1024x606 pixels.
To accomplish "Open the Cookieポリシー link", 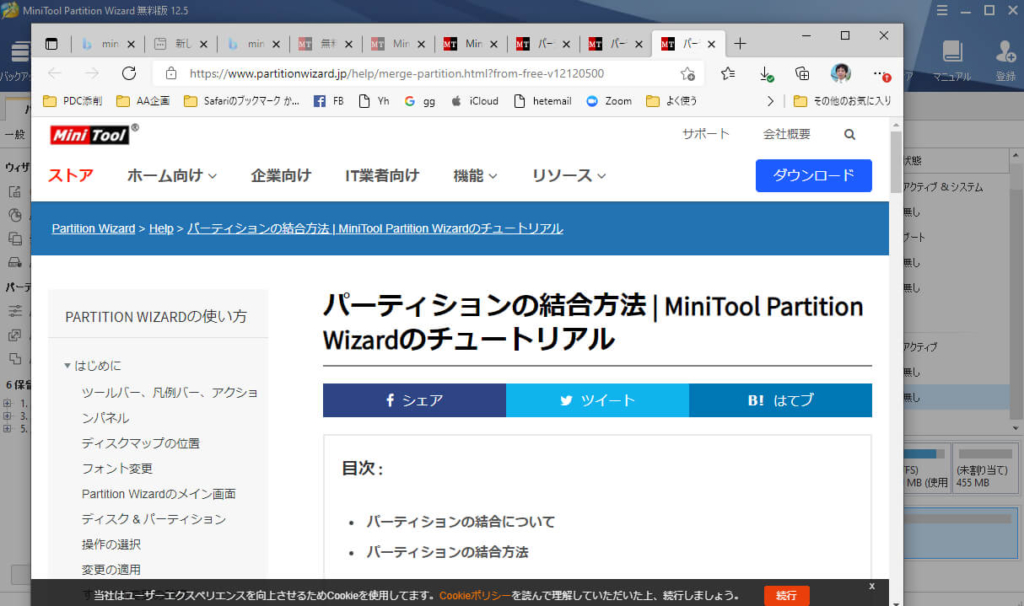I will pos(475,596).
